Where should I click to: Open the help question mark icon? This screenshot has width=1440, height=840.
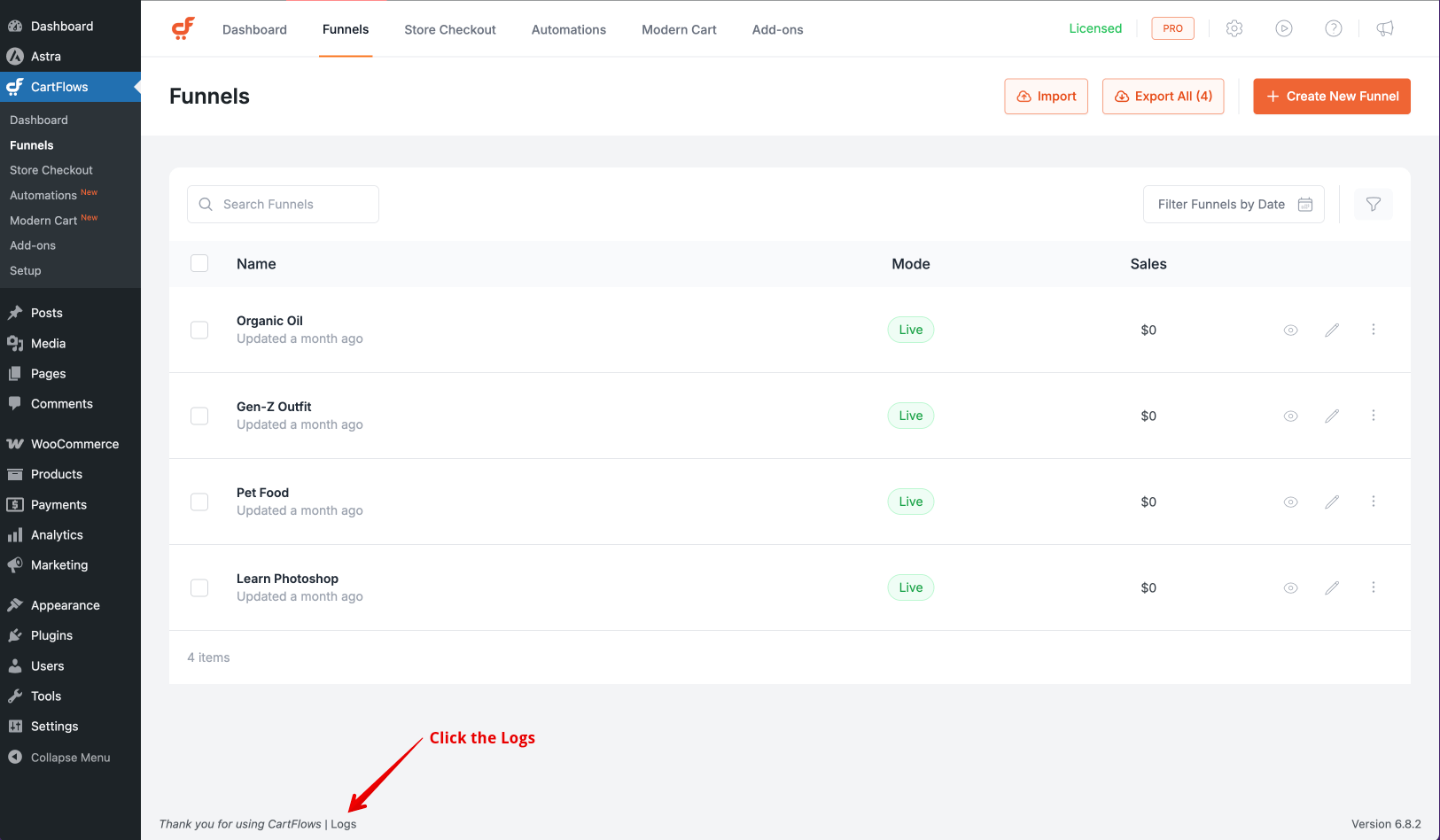[1334, 28]
